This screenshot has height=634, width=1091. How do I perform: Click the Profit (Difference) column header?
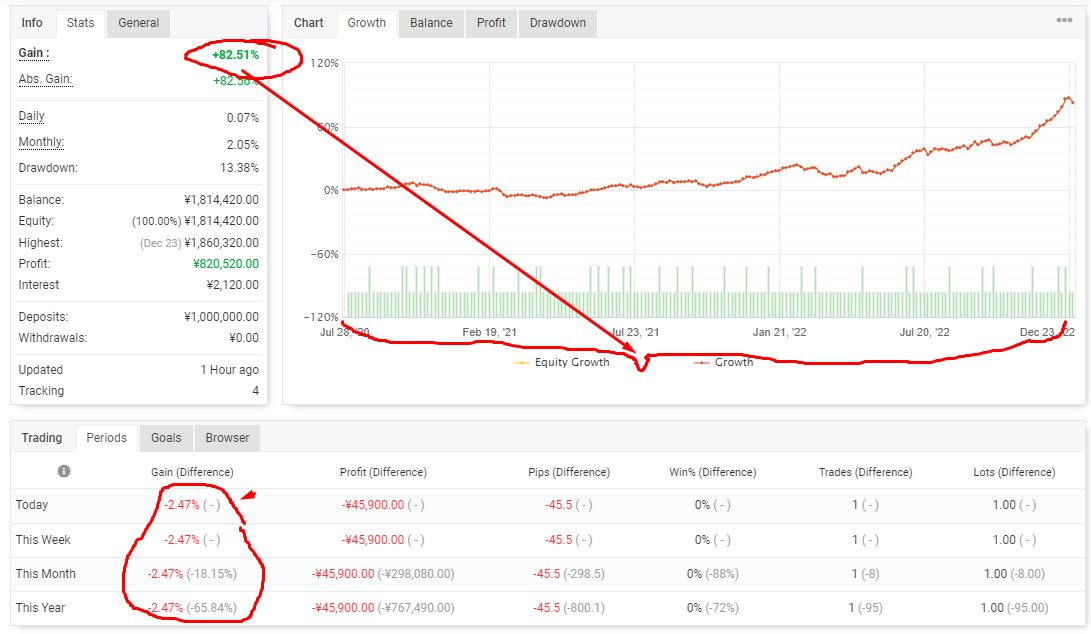pos(383,472)
